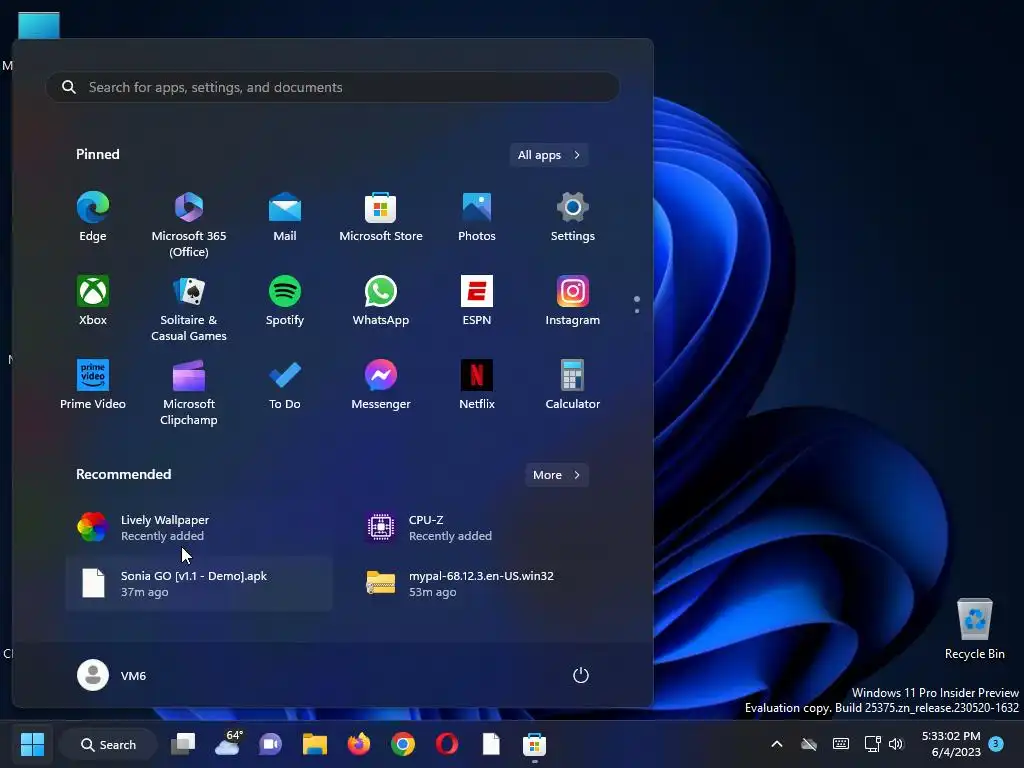Open taskbar Search box
The image size is (1024, 768).
pos(108,744)
